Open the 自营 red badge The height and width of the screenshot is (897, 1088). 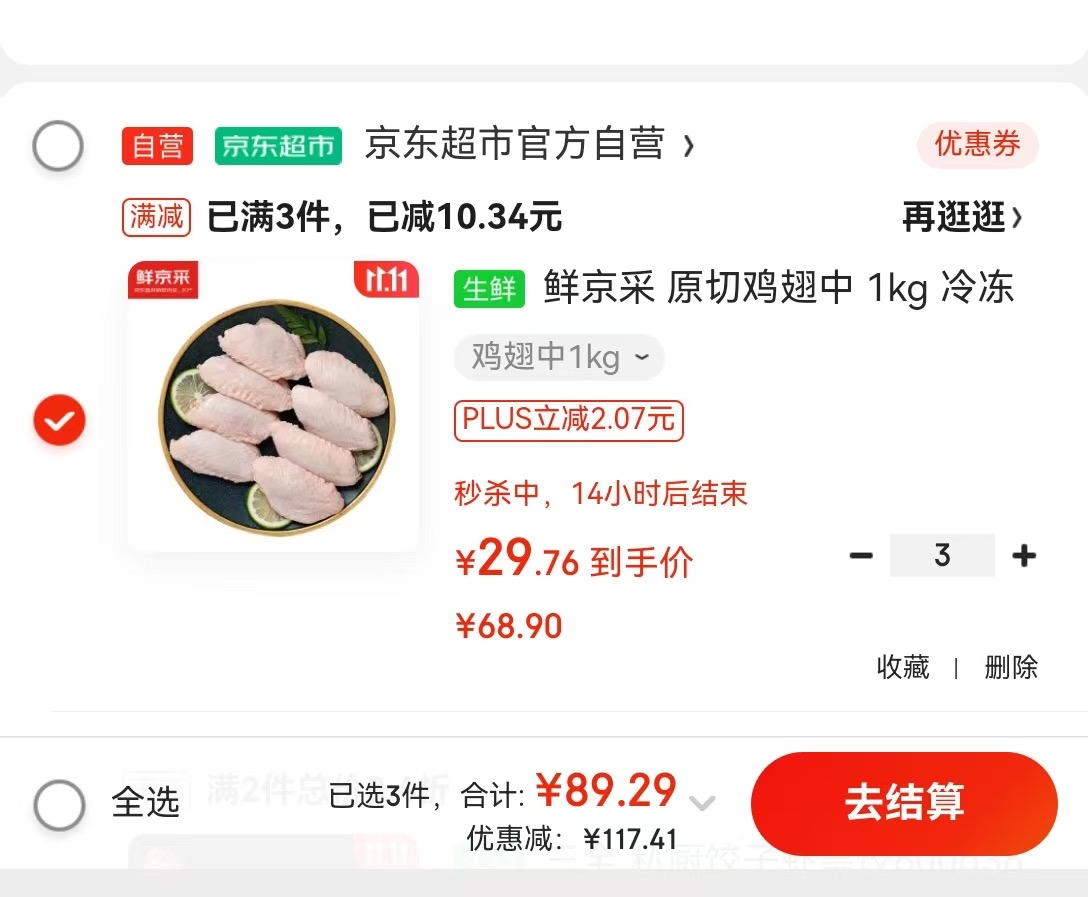coord(158,146)
